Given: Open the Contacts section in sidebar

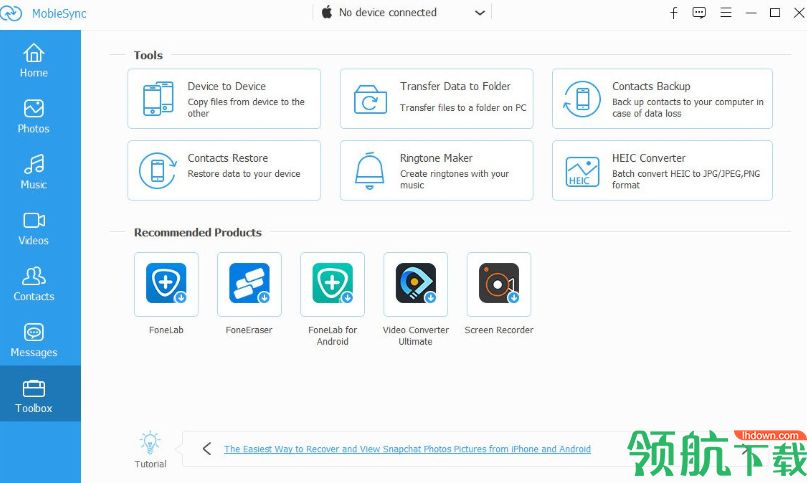Looking at the screenshot, I should coord(34,284).
